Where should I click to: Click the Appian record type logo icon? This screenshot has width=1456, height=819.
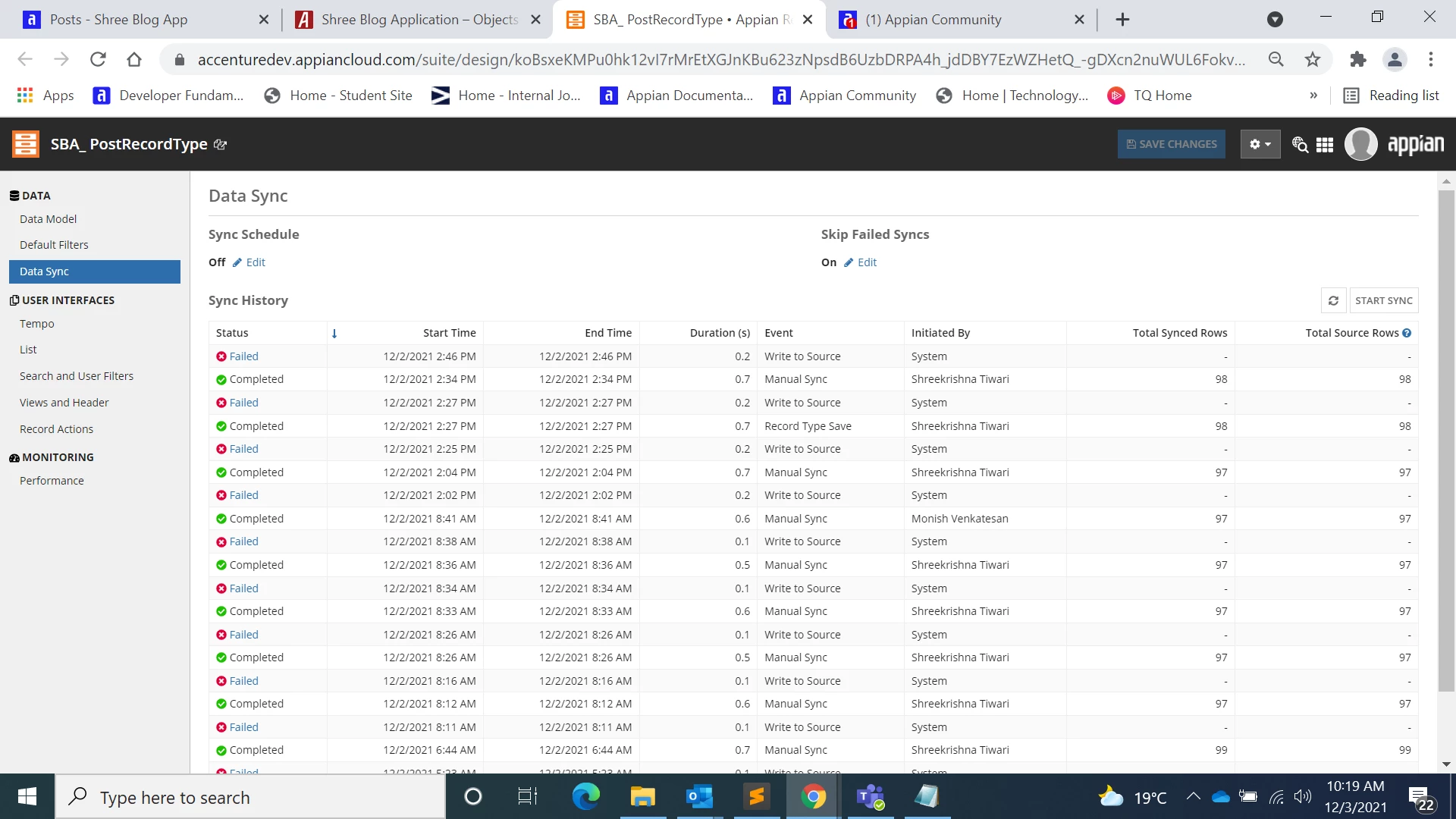pyautogui.click(x=25, y=144)
